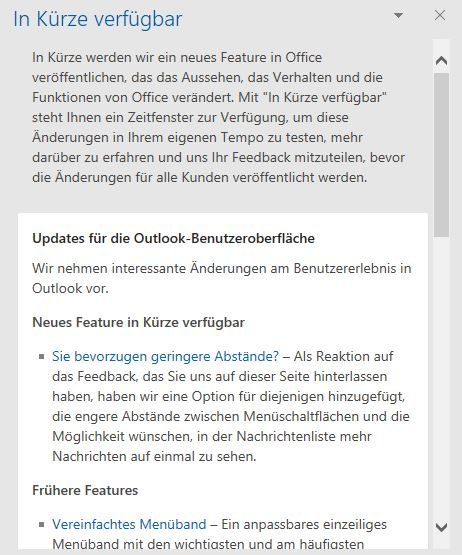Open the Sie bevorzugen geringere Abstände link

(x=165, y=356)
